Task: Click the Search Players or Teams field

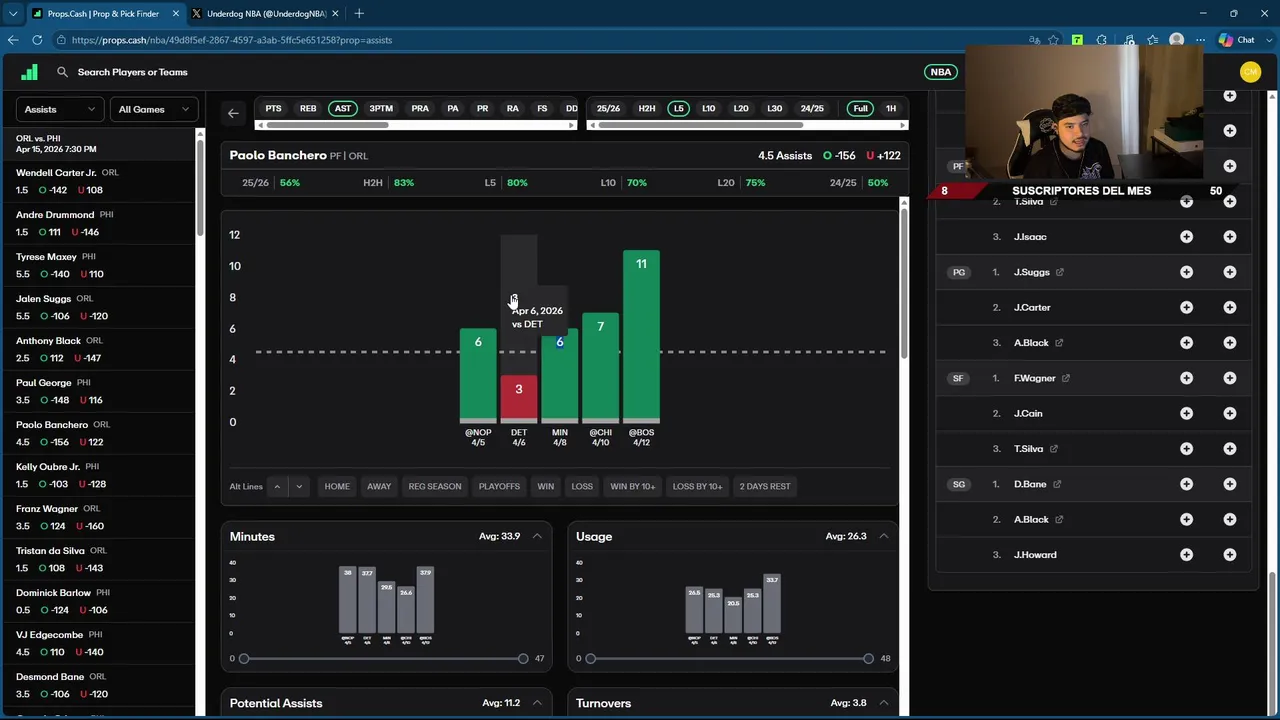Action: click(x=133, y=72)
